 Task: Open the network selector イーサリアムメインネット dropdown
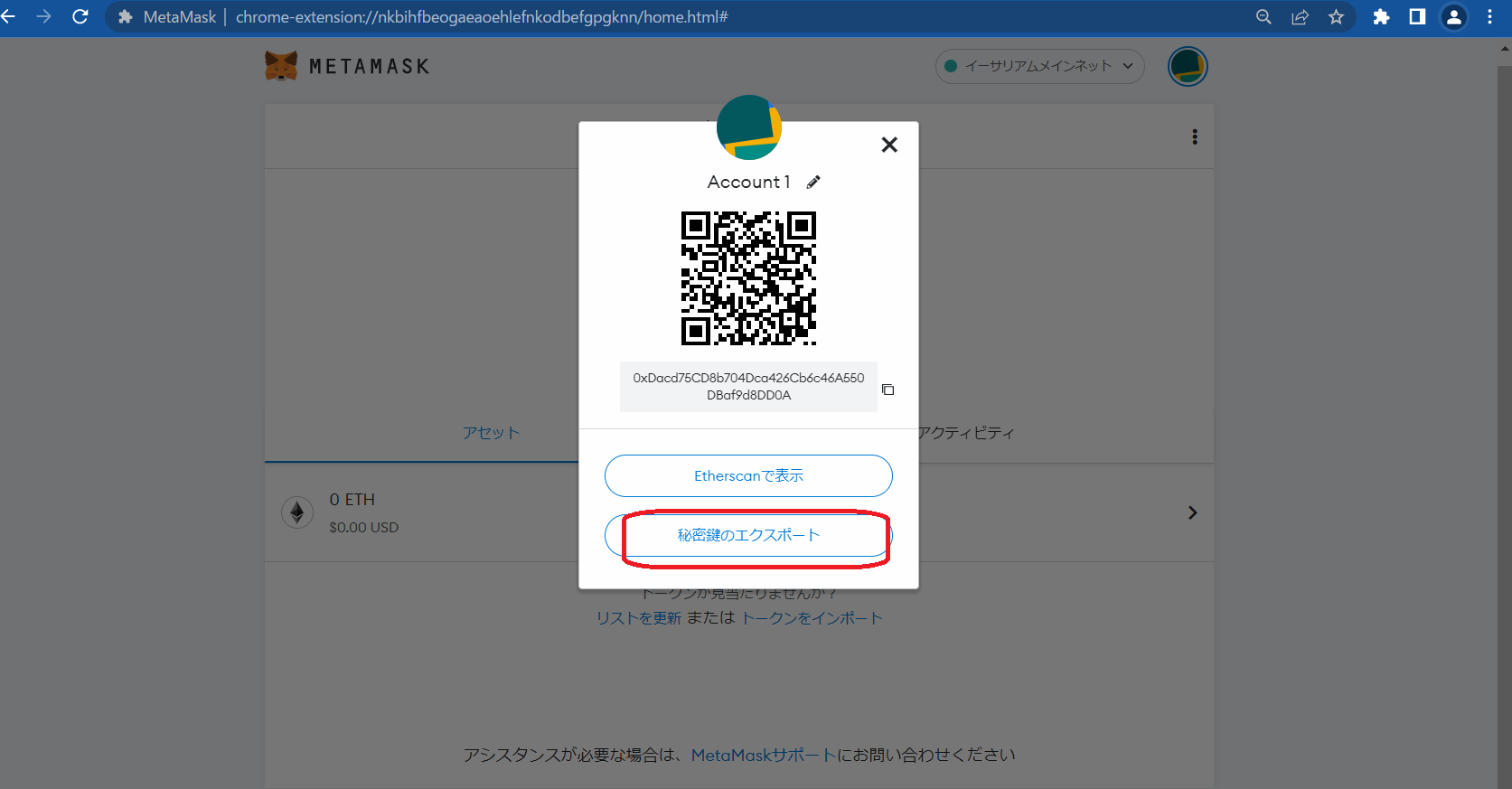click(x=1039, y=66)
